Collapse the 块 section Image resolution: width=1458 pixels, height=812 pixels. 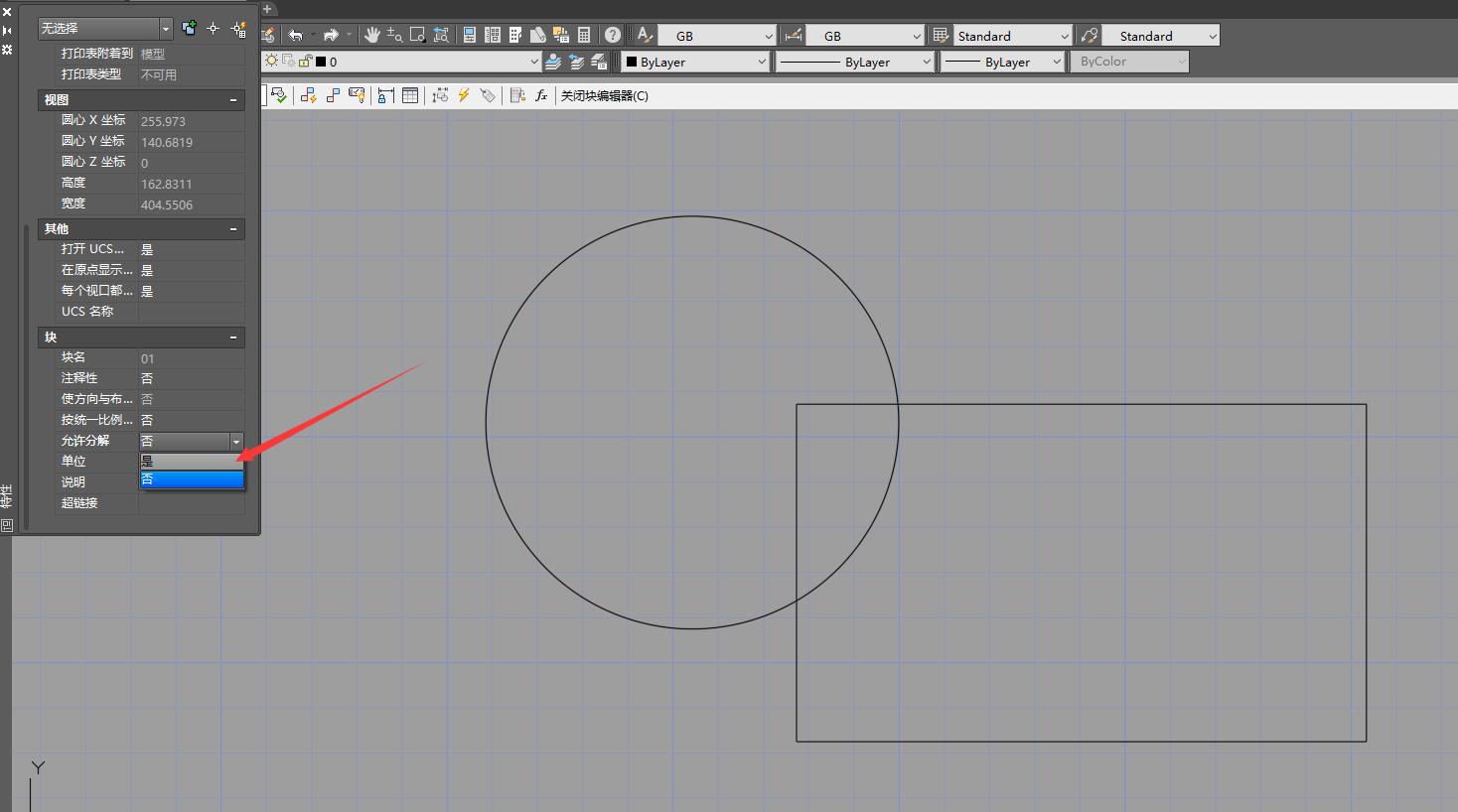[233, 338]
